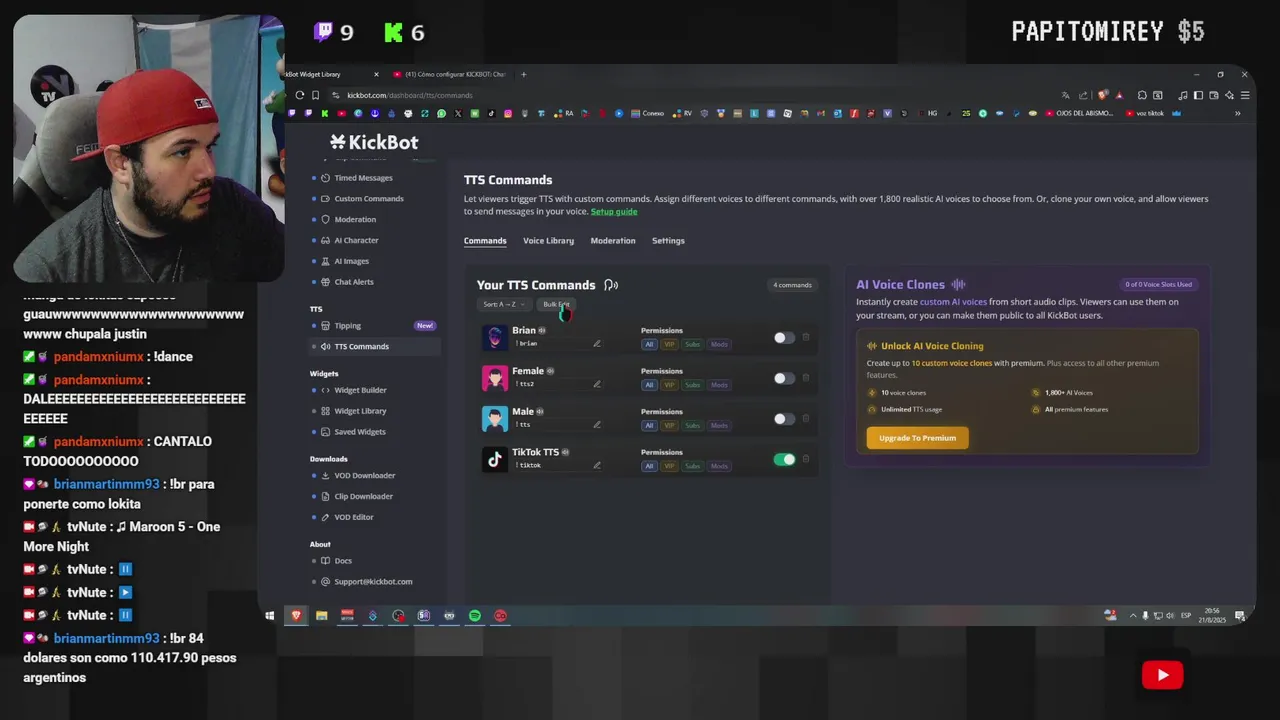Enable the Brian TTS command
Image resolution: width=1280 pixels, height=720 pixels.
tap(784, 338)
